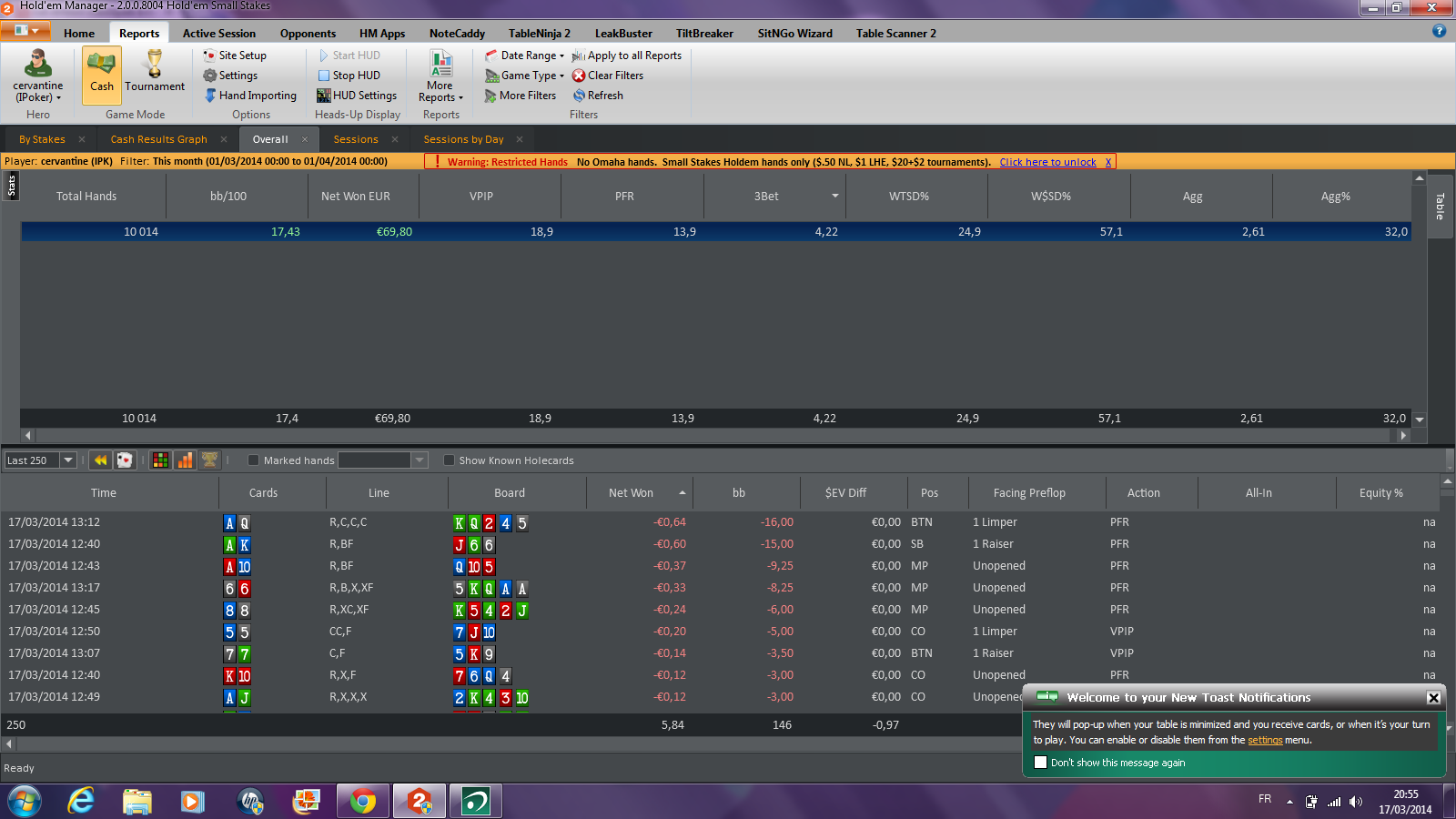Open the Game Type filter dropdown
The height and width of the screenshot is (819, 1456).
point(525,76)
